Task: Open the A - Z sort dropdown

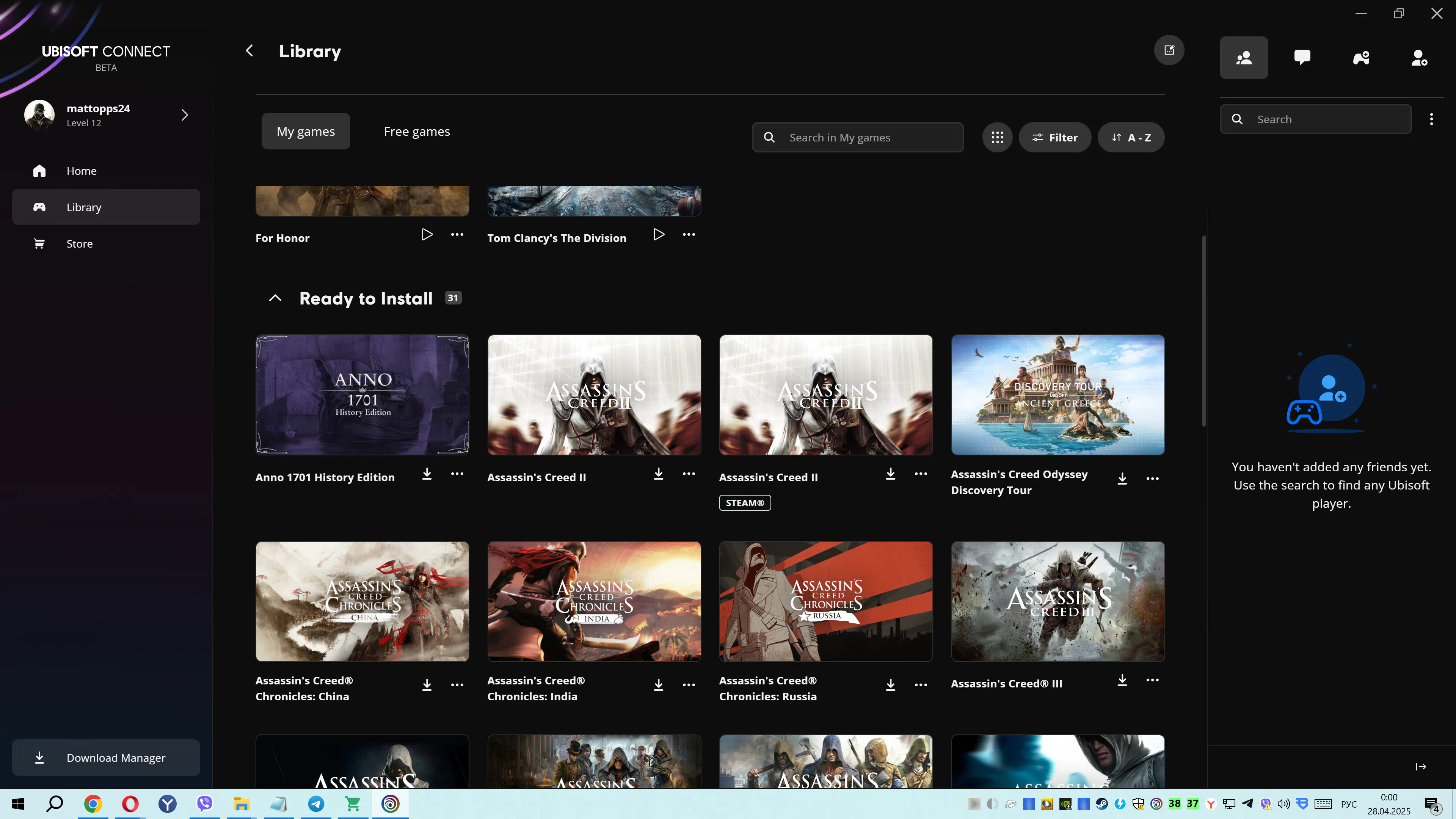Action: tap(1130, 137)
